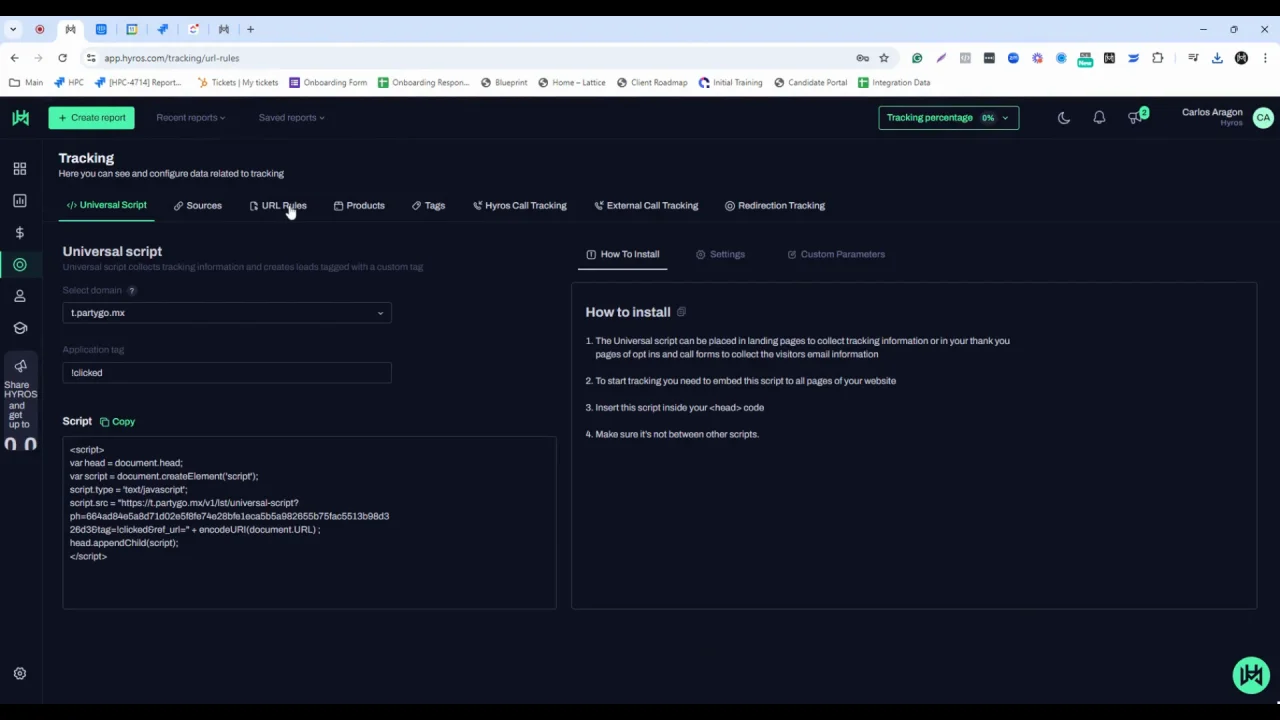Open the tracking target icon in sidebar

coord(20,265)
